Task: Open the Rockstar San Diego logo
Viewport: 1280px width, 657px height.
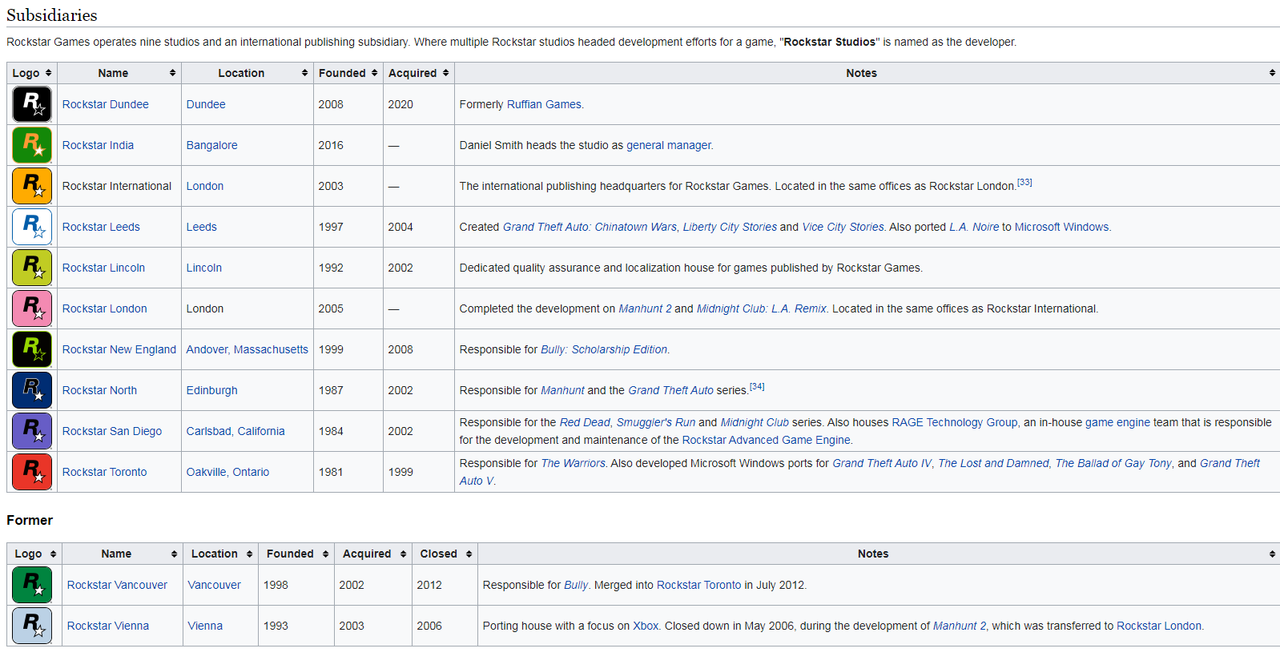Action: (32, 431)
